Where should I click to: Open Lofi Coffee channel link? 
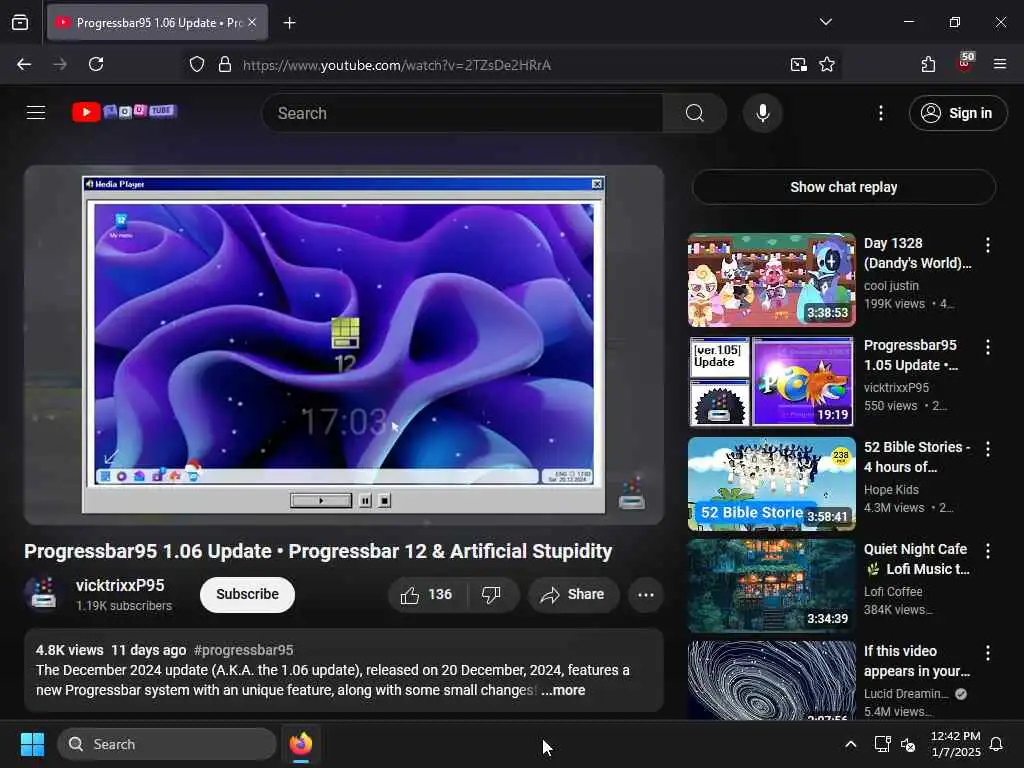click(x=893, y=591)
